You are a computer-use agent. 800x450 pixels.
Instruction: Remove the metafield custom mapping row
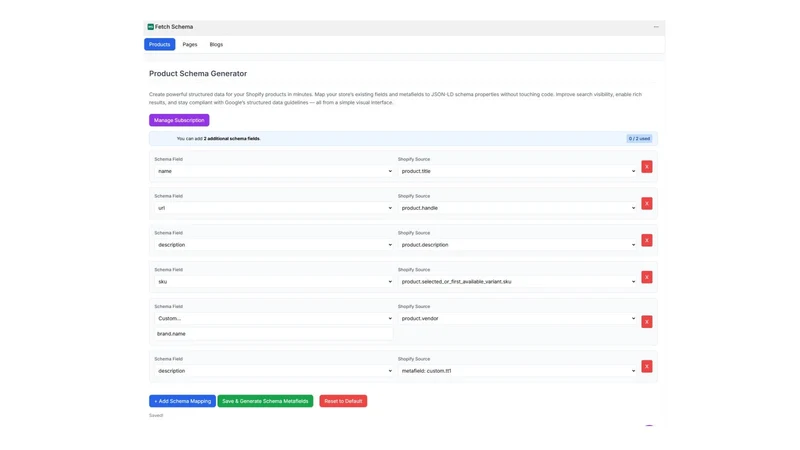click(x=646, y=366)
